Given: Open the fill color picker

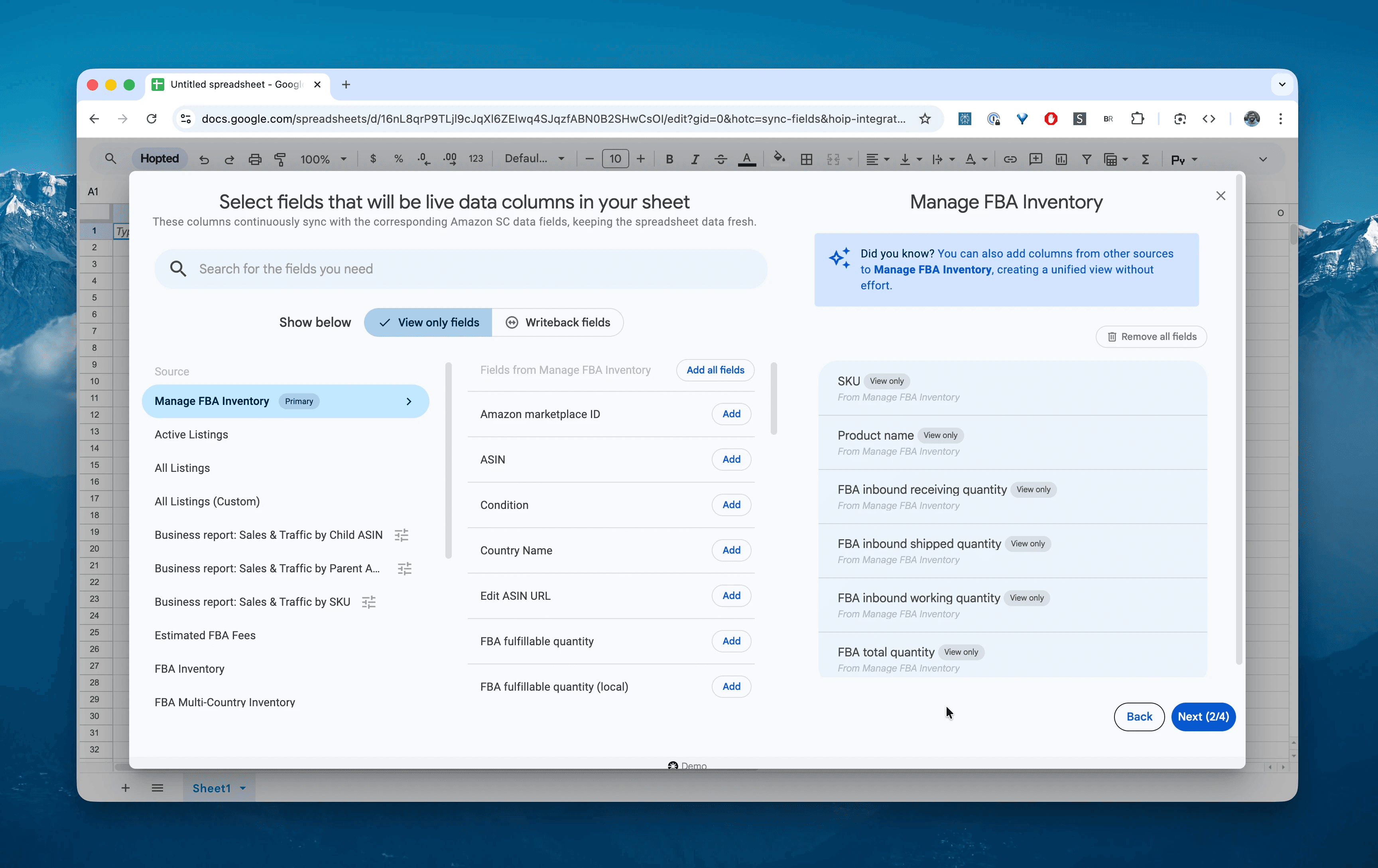Looking at the screenshot, I should coord(779,158).
